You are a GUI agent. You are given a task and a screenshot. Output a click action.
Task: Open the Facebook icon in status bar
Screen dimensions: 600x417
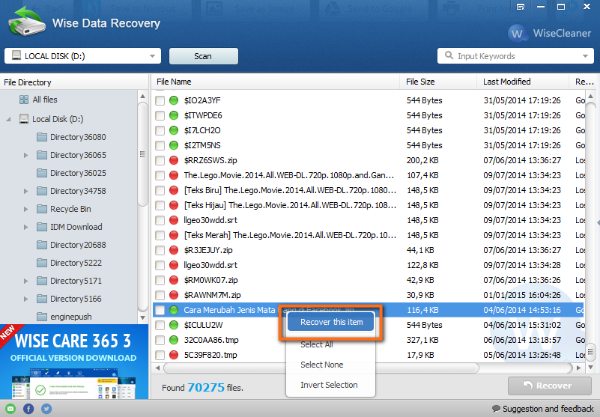(29, 409)
